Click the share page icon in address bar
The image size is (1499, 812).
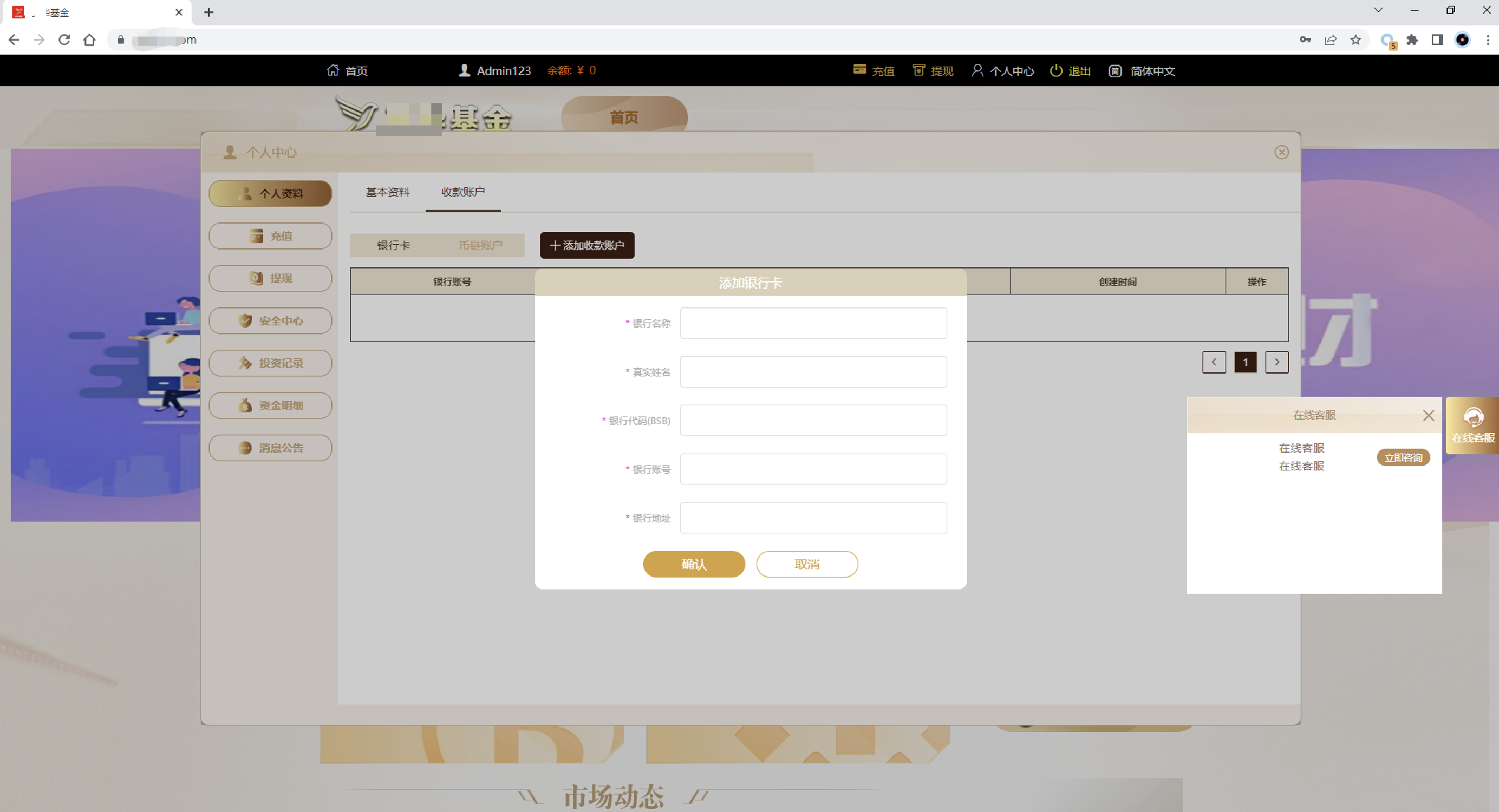tap(1331, 40)
